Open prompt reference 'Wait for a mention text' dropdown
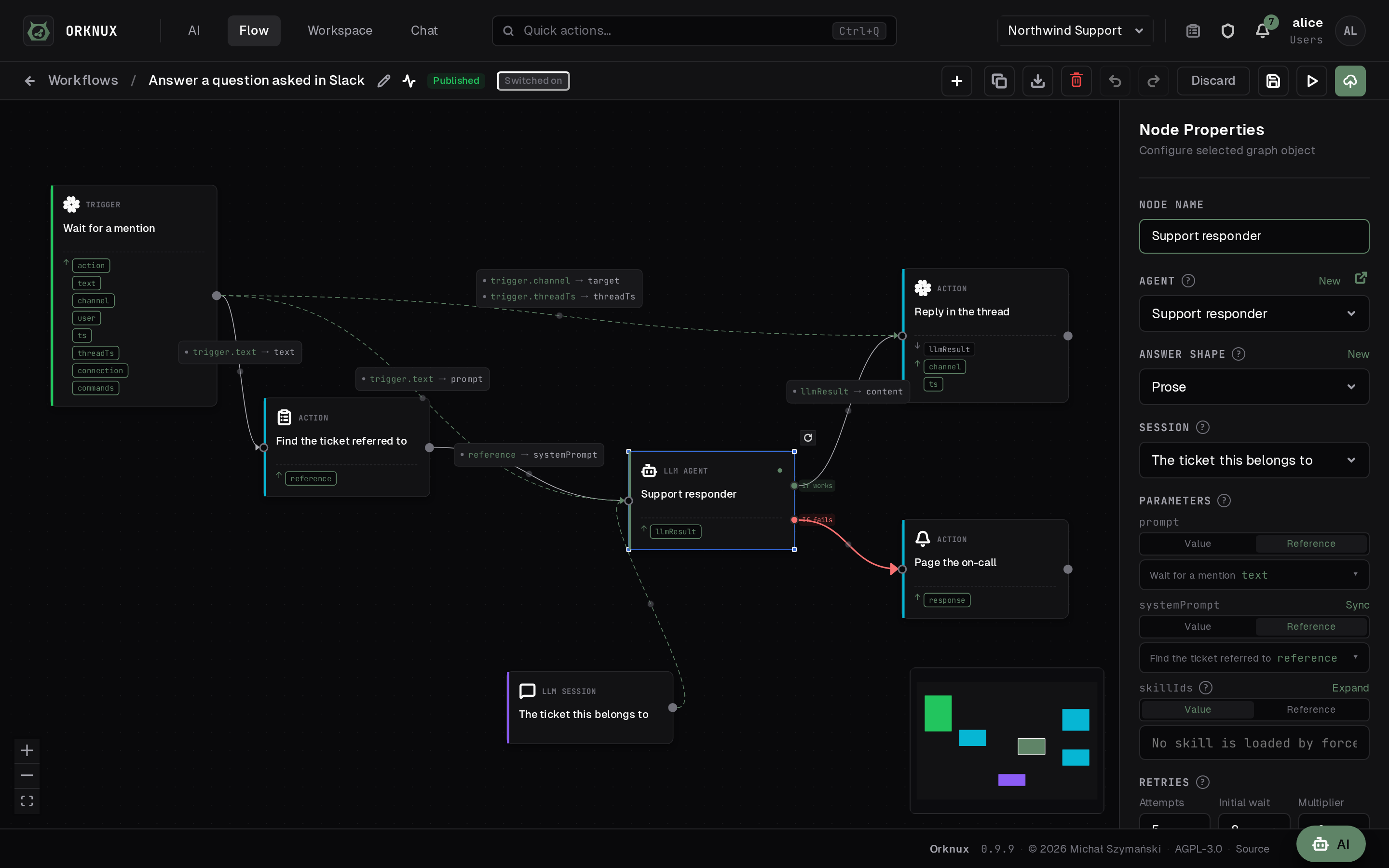 (1253, 575)
